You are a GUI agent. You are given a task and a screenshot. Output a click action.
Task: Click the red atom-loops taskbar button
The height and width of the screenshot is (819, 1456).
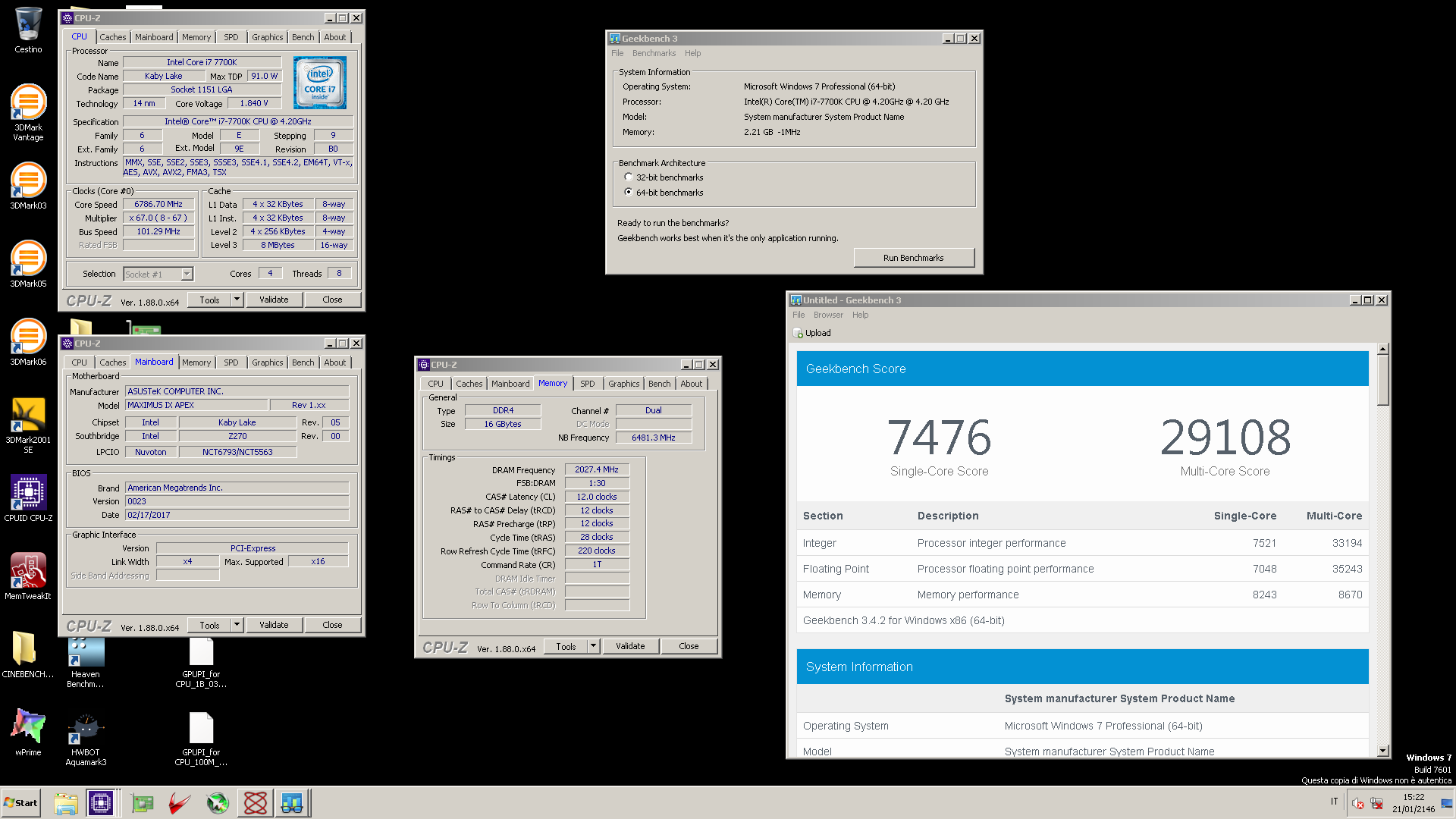point(256,803)
